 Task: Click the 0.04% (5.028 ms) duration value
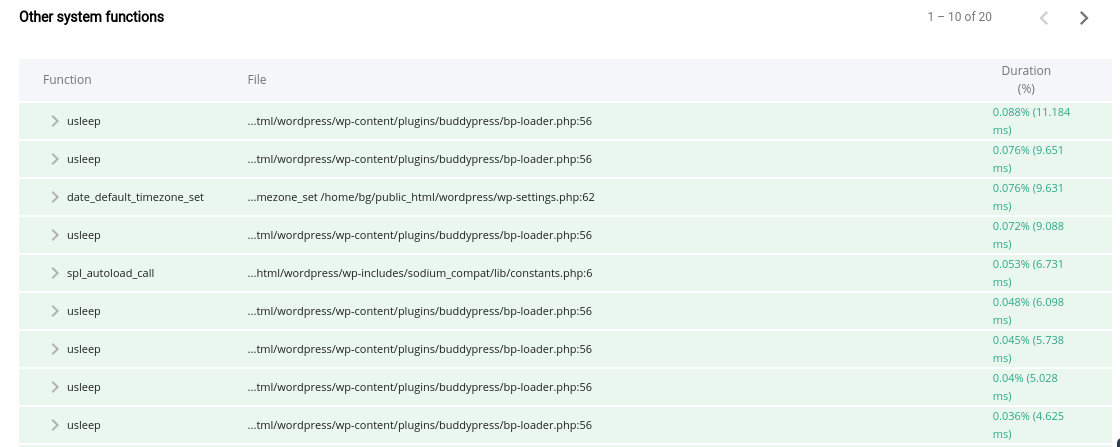[1025, 387]
